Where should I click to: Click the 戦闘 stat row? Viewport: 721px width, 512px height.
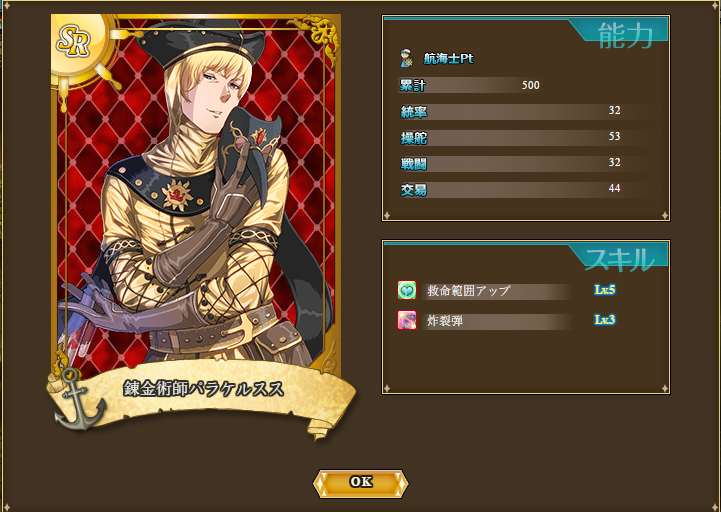[x=525, y=163]
